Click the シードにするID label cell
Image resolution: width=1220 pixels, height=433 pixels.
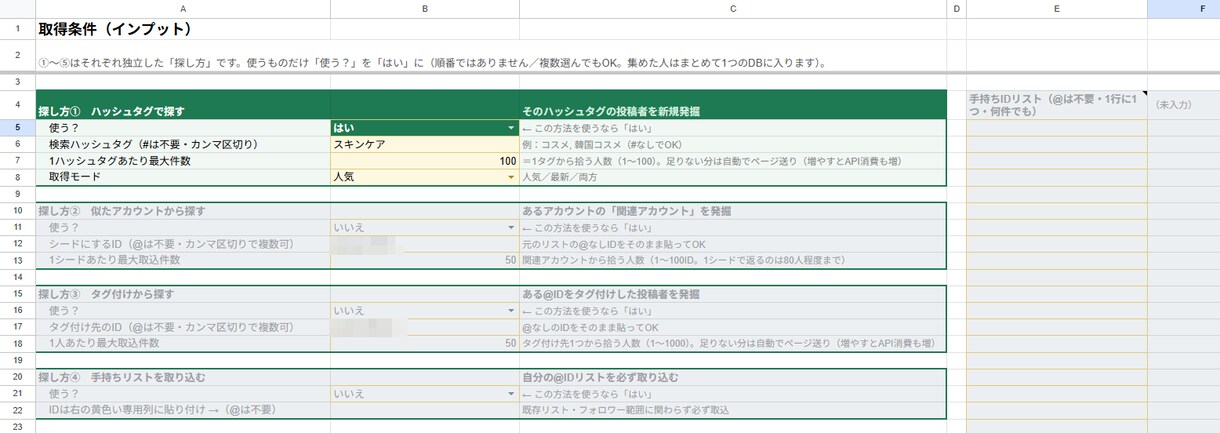184,244
